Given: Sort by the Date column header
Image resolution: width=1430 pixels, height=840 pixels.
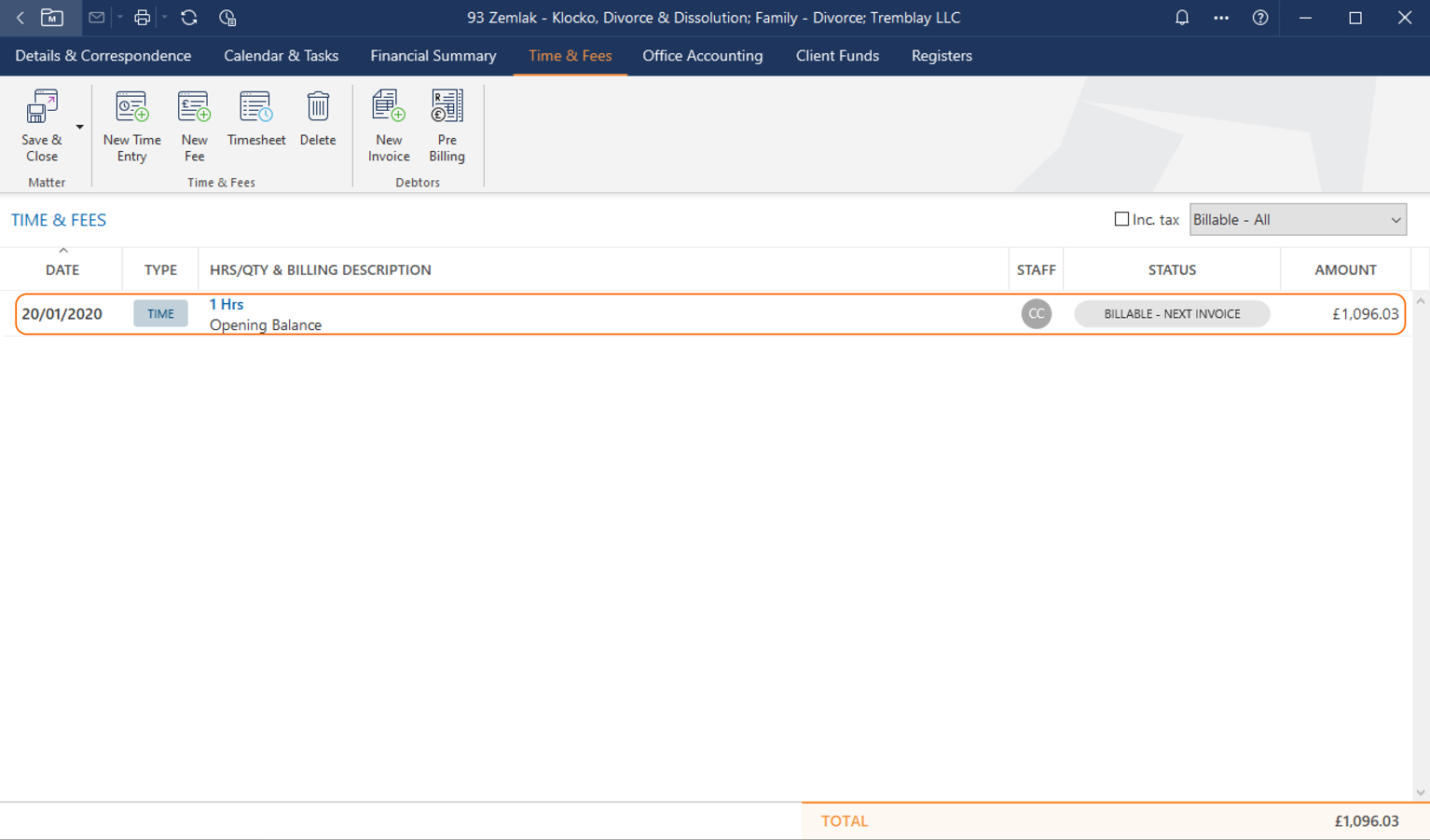Looking at the screenshot, I should tap(62, 269).
